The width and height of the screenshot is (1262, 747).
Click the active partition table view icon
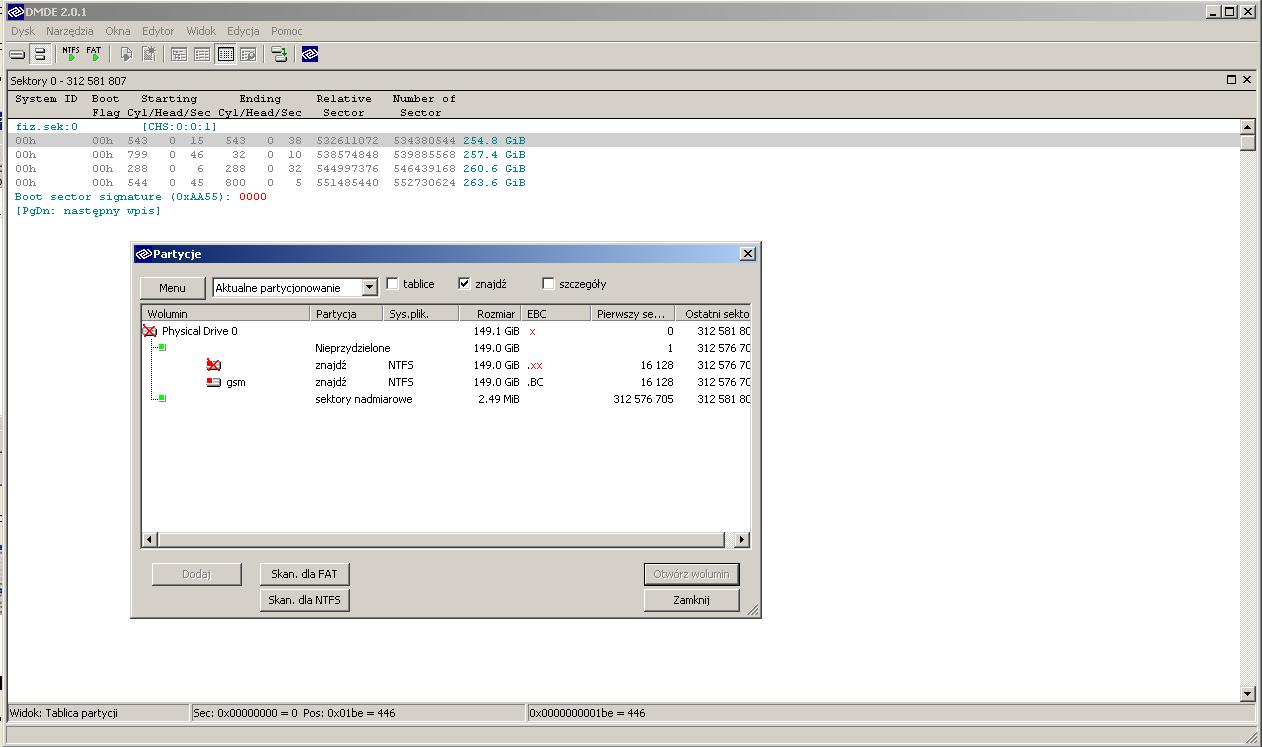(226, 54)
